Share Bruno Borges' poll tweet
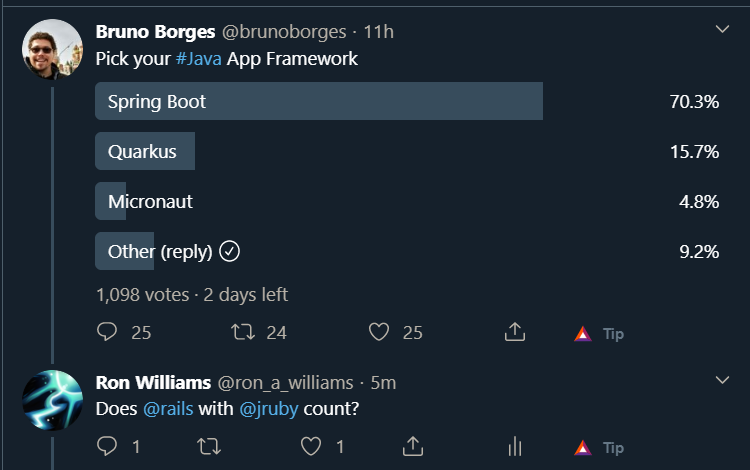The image size is (750, 470). coord(515,331)
